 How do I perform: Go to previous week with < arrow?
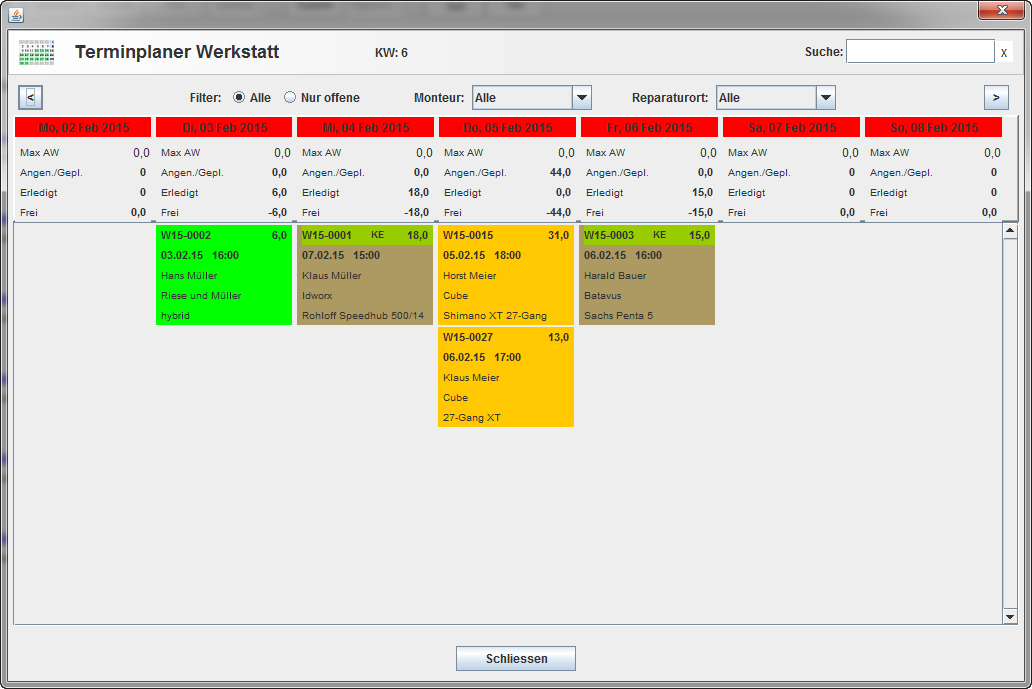click(30, 97)
